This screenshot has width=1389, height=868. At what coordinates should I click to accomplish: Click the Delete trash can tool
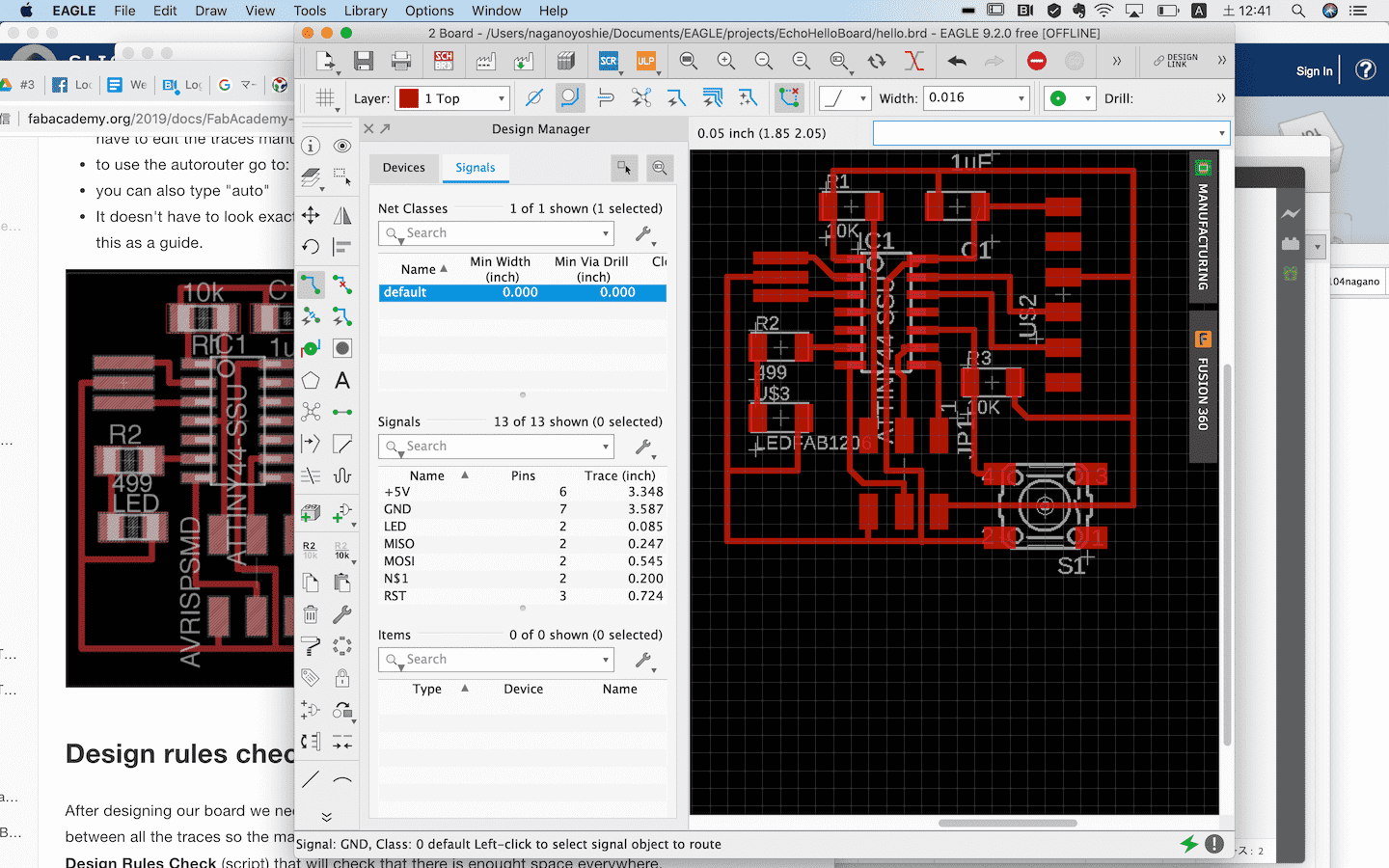click(311, 614)
